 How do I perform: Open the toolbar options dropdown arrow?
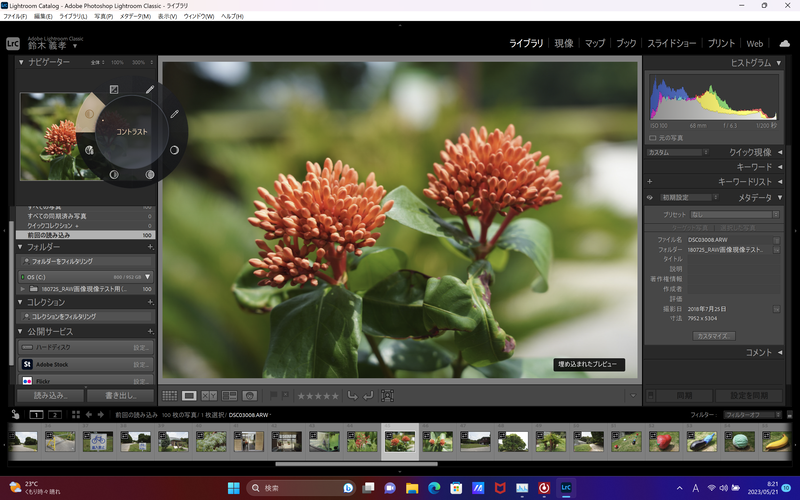click(x=633, y=395)
